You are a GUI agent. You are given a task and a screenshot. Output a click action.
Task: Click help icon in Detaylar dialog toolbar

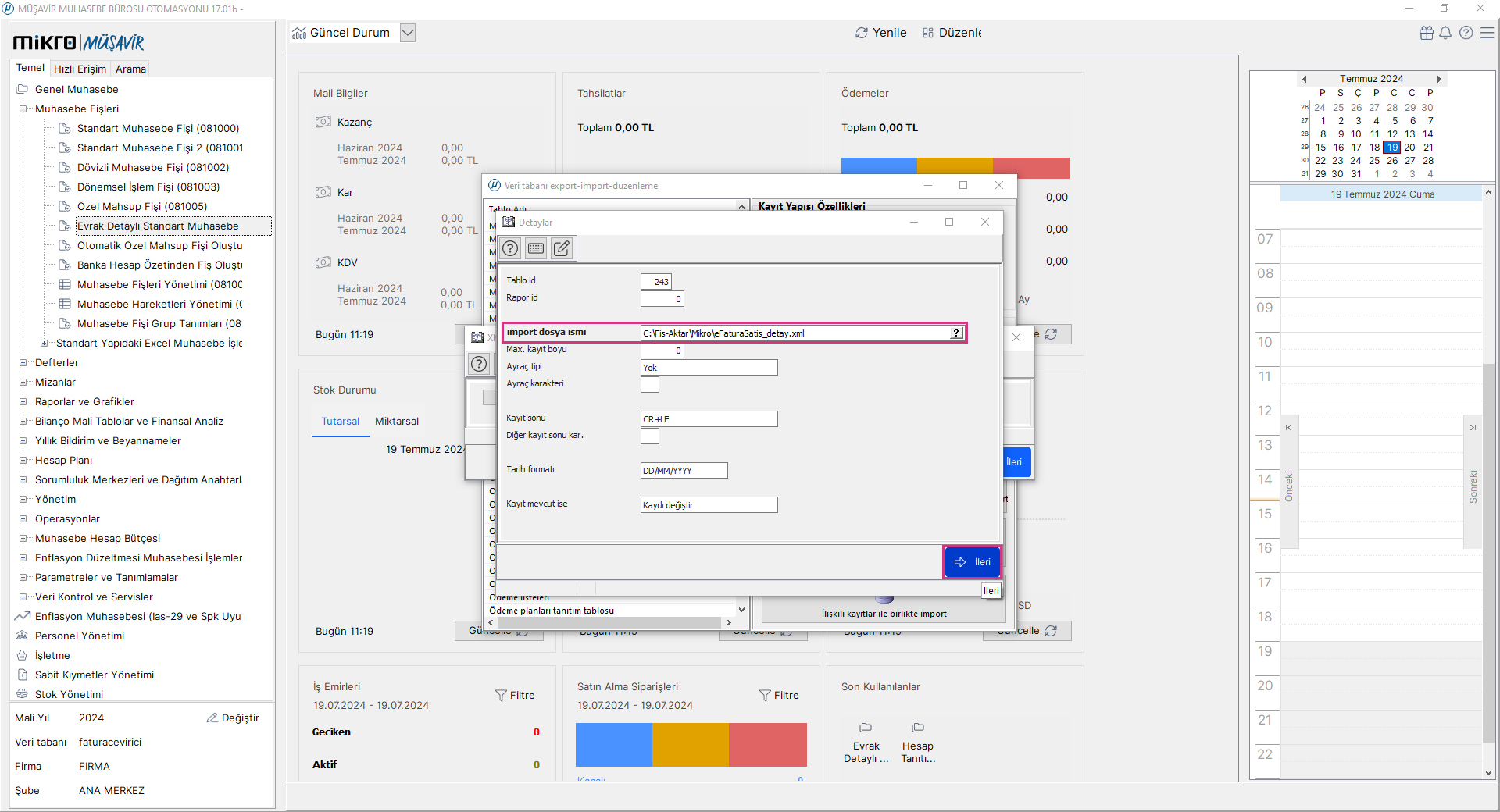[x=510, y=248]
